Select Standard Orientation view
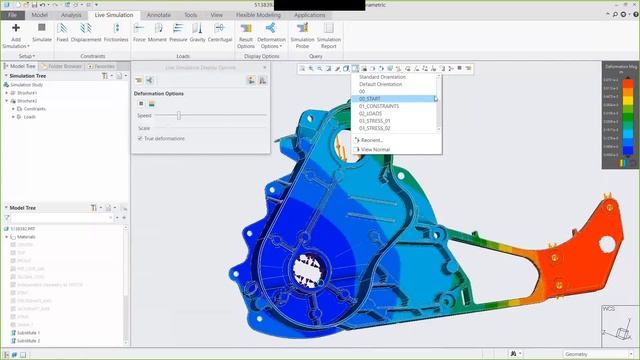This screenshot has height=360, width=640. [x=382, y=77]
